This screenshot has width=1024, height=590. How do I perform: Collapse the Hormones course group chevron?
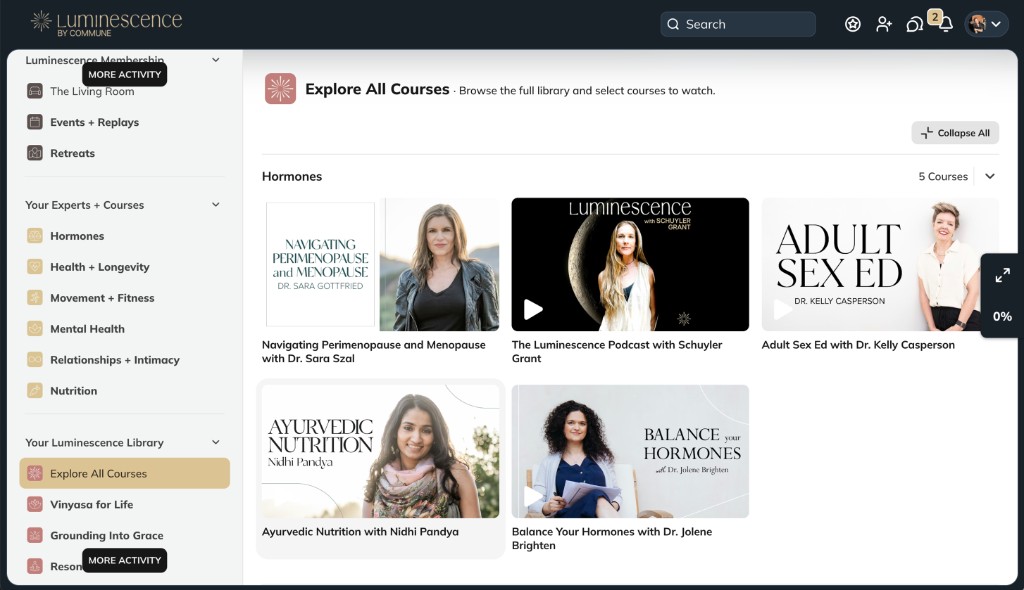(990, 176)
